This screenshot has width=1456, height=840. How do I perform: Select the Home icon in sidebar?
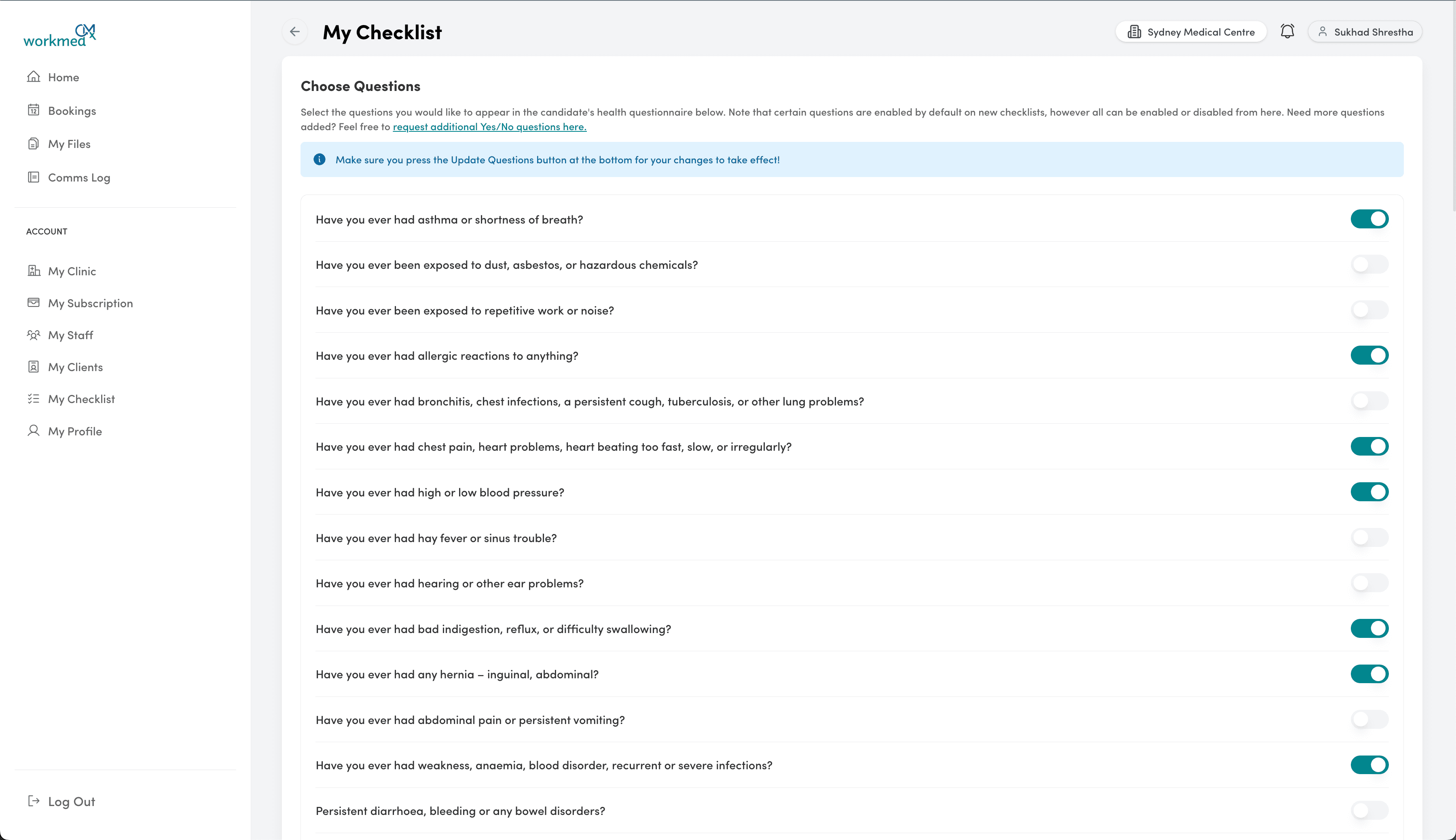tap(34, 76)
